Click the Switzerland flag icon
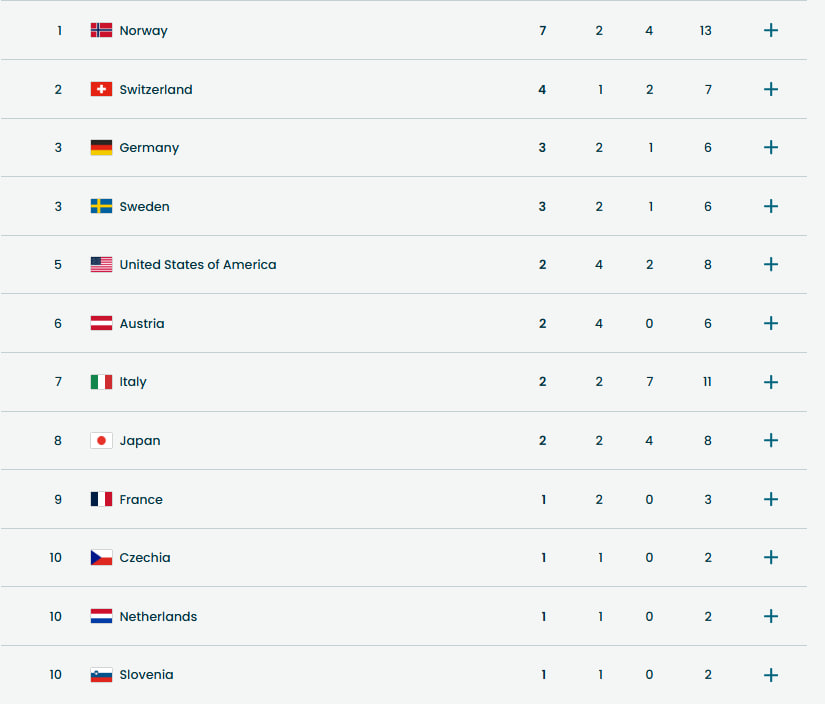825x704 pixels. tap(101, 89)
